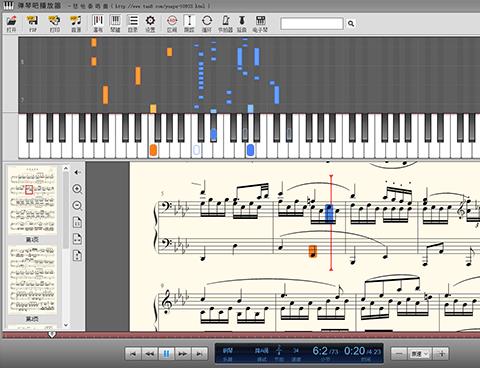480x368 pixels.
Task: Click the blue highlighted black piano key
Action: [214, 134]
